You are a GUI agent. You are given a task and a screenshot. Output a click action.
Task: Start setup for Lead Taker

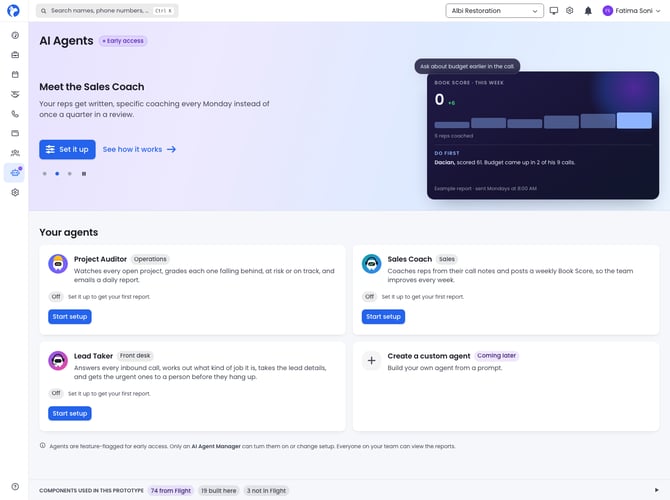click(70, 413)
